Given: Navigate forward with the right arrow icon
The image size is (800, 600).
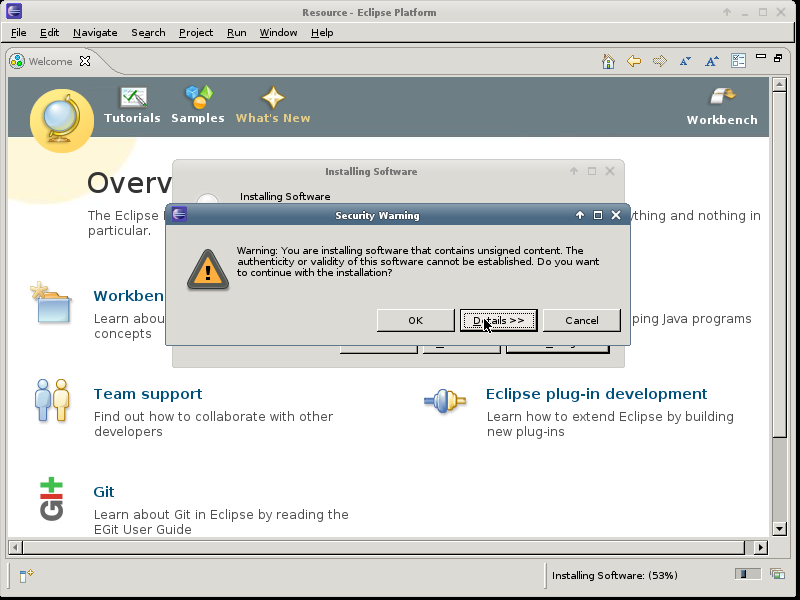Looking at the screenshot, I should (x=660, y=61).
